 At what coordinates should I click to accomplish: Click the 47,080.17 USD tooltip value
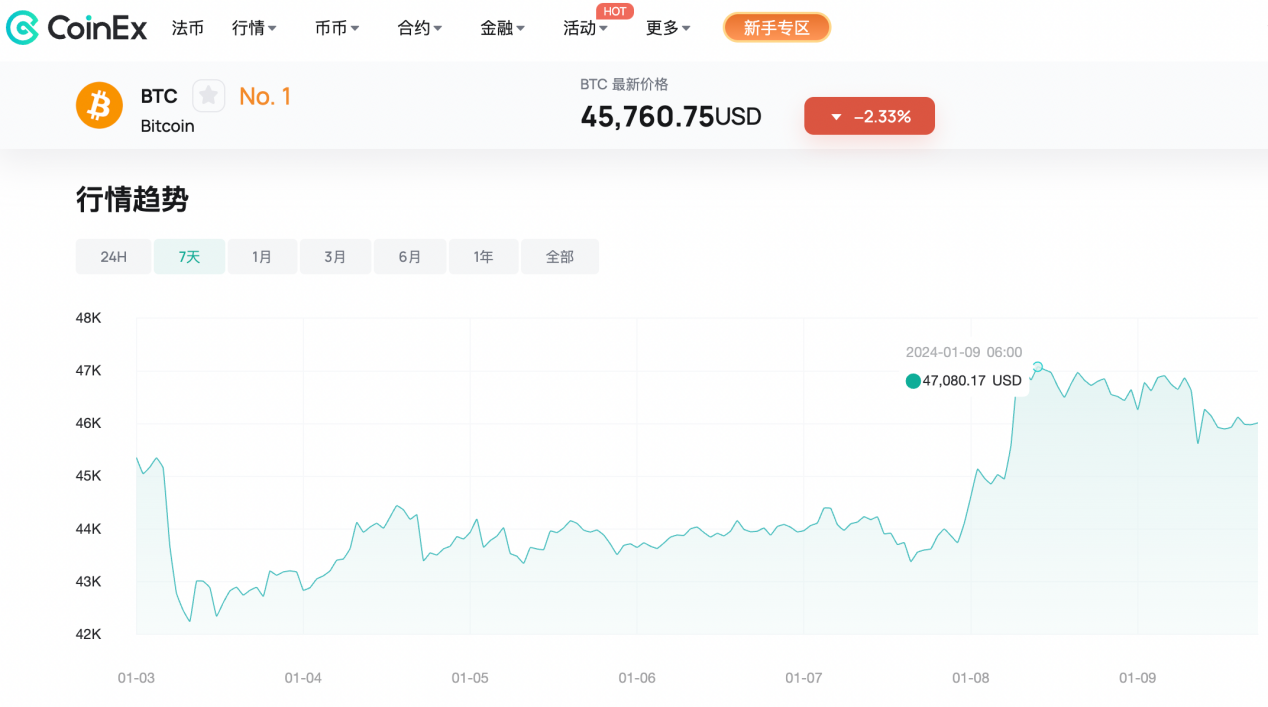pyautogui.click(x=972, y=380)
